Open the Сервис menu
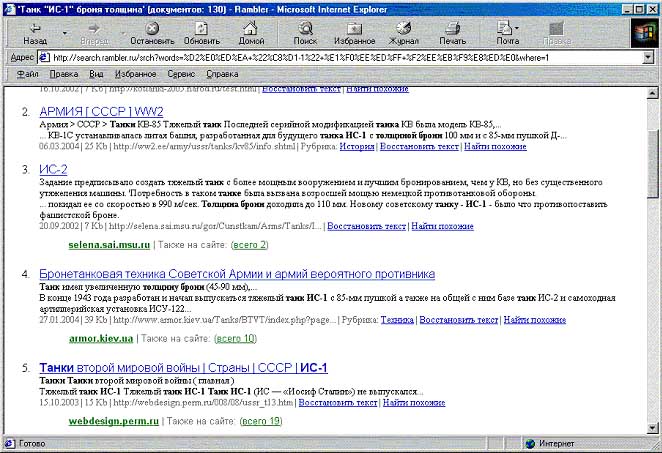This screenshot has height=453, width=662. pyautogui.click(x=181, y=74)
